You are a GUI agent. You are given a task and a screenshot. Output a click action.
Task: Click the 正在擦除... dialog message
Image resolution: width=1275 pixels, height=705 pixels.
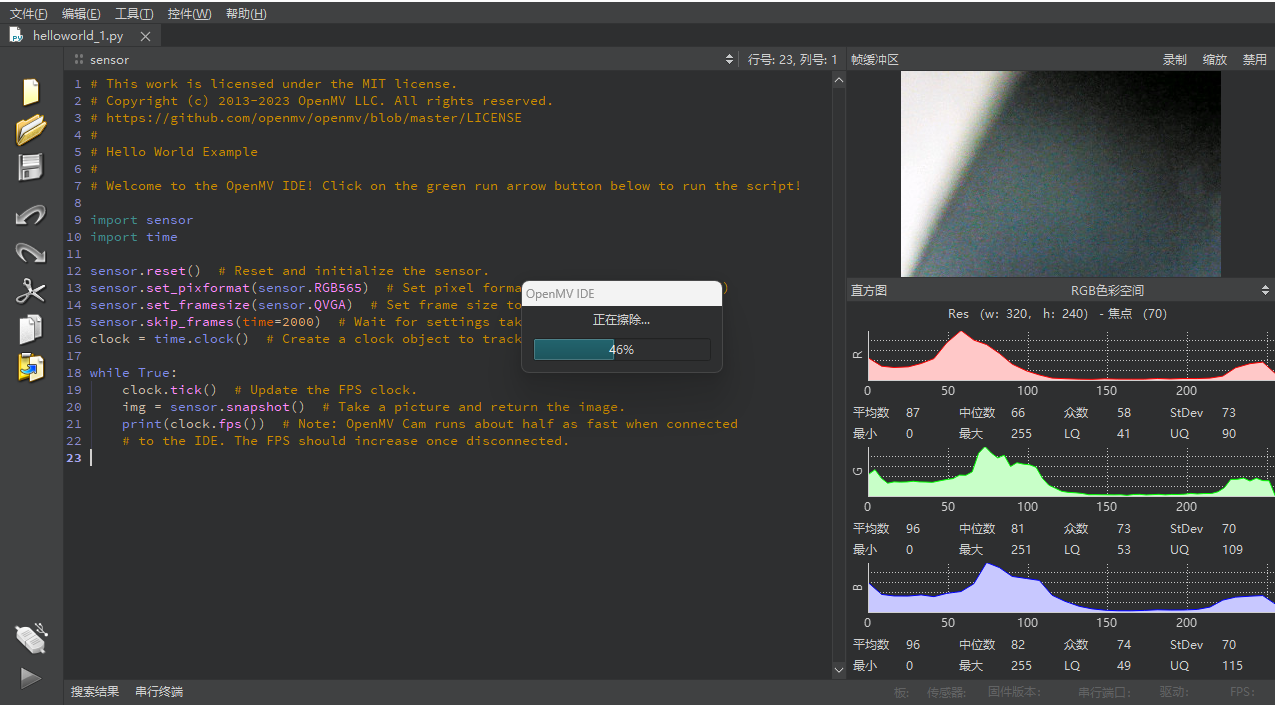pos(622,320)
